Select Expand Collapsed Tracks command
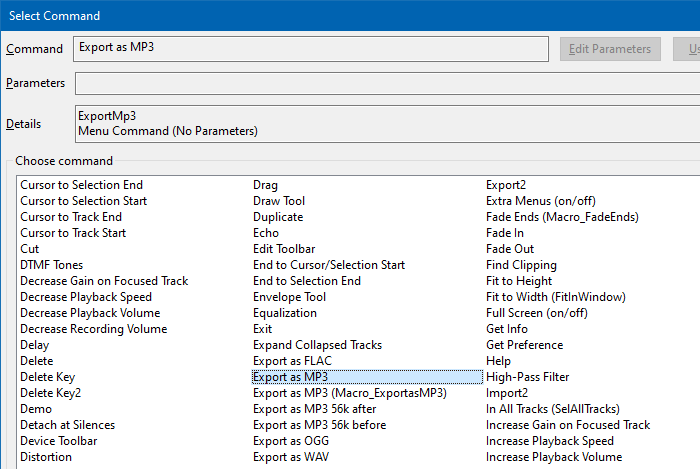The width and height of the screenshot is (700, 469). (318, 345)
